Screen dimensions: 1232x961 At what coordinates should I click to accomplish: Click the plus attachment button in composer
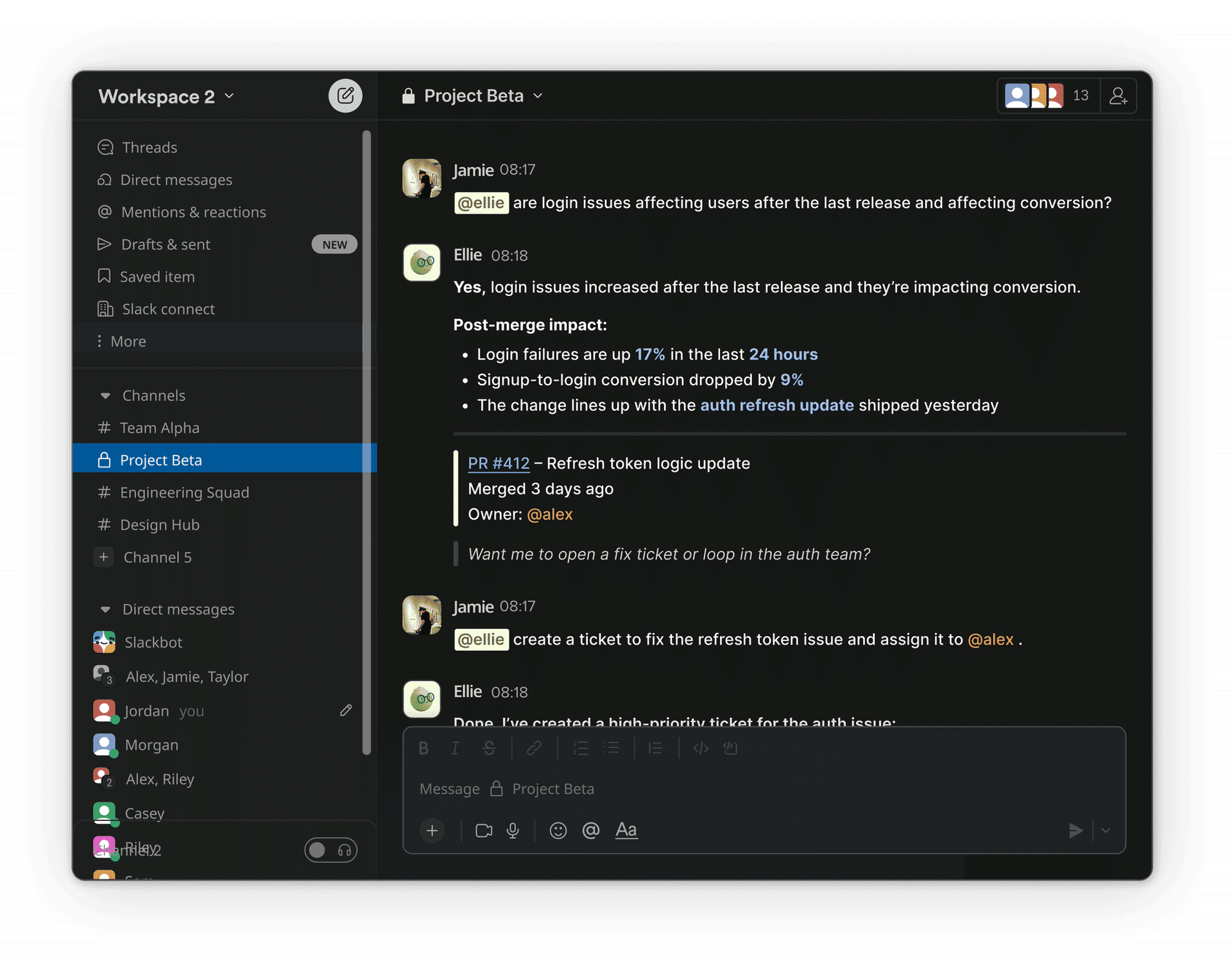point(432,831)
